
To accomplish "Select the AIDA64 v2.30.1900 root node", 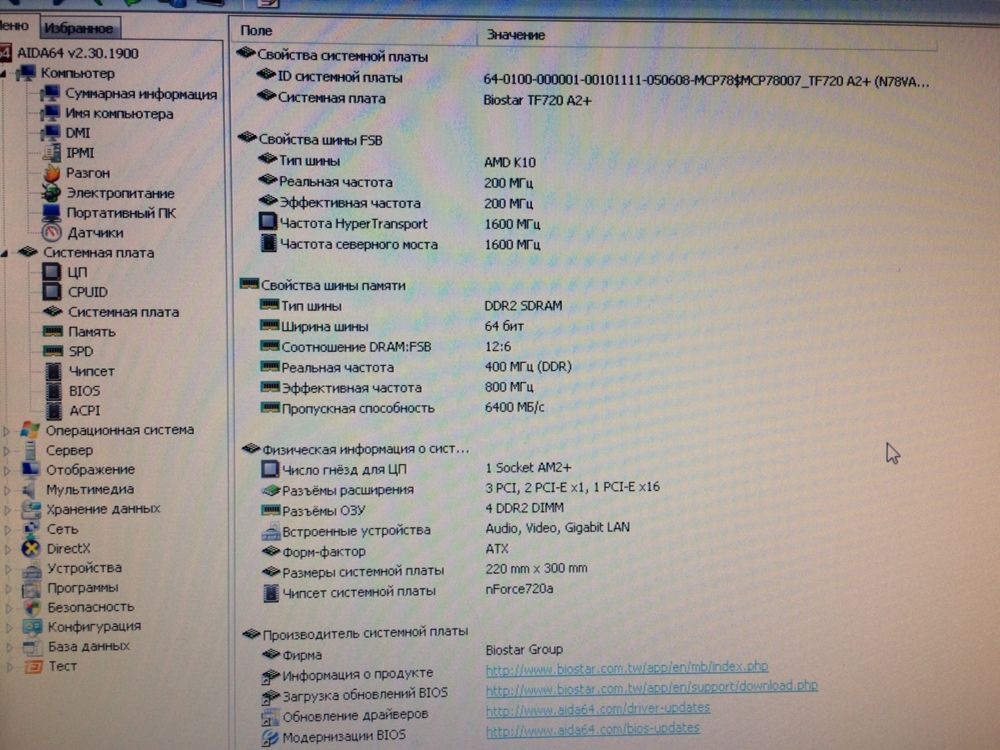I will (77, 53).
